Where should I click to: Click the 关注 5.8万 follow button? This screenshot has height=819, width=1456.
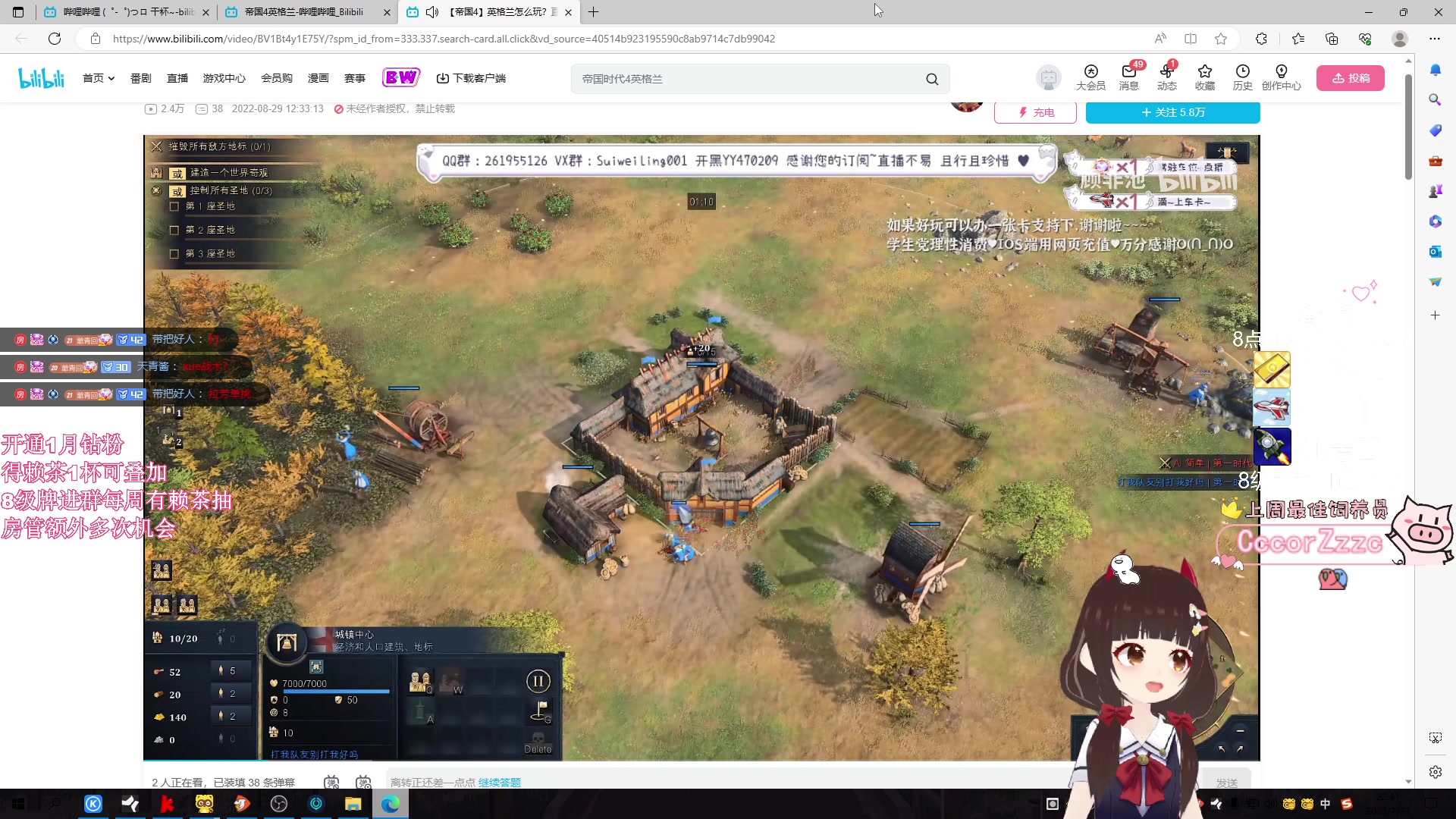[x=1173, y=112]
